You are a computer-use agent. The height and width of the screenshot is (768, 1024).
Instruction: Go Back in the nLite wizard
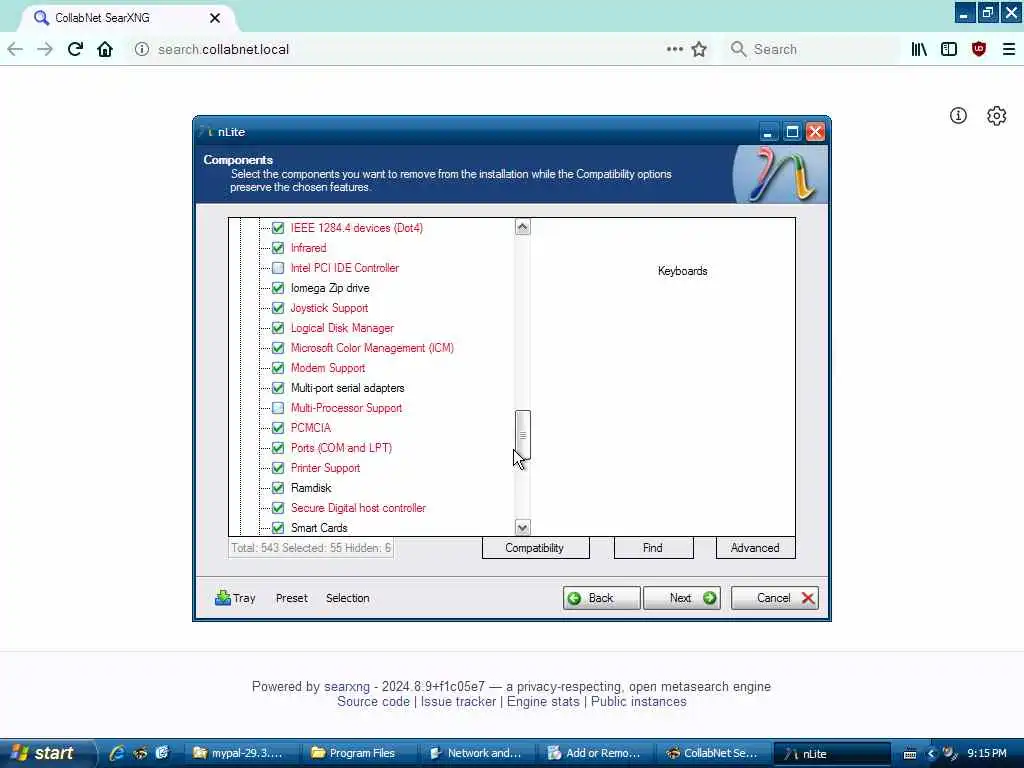[601, 598]
